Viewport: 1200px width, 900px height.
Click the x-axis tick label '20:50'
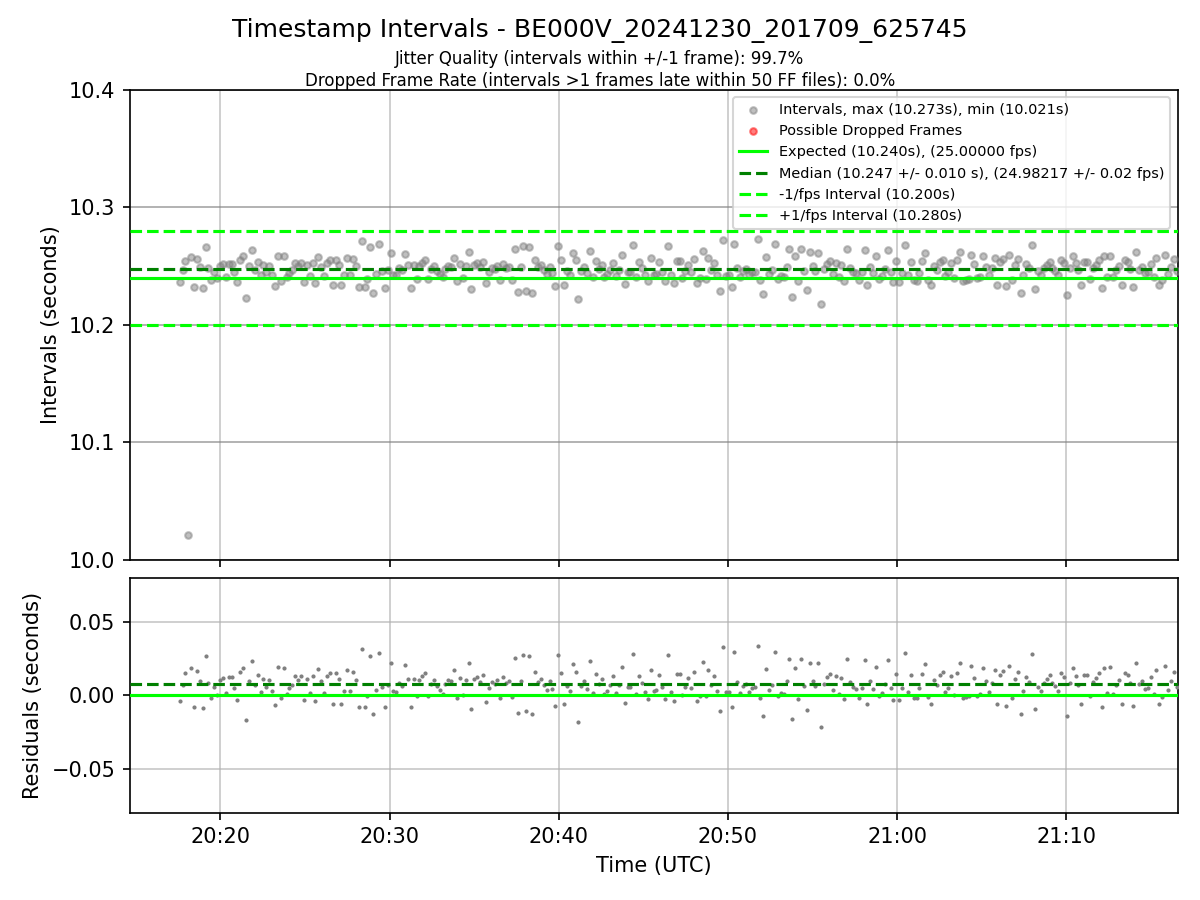(x=727, y=834)
